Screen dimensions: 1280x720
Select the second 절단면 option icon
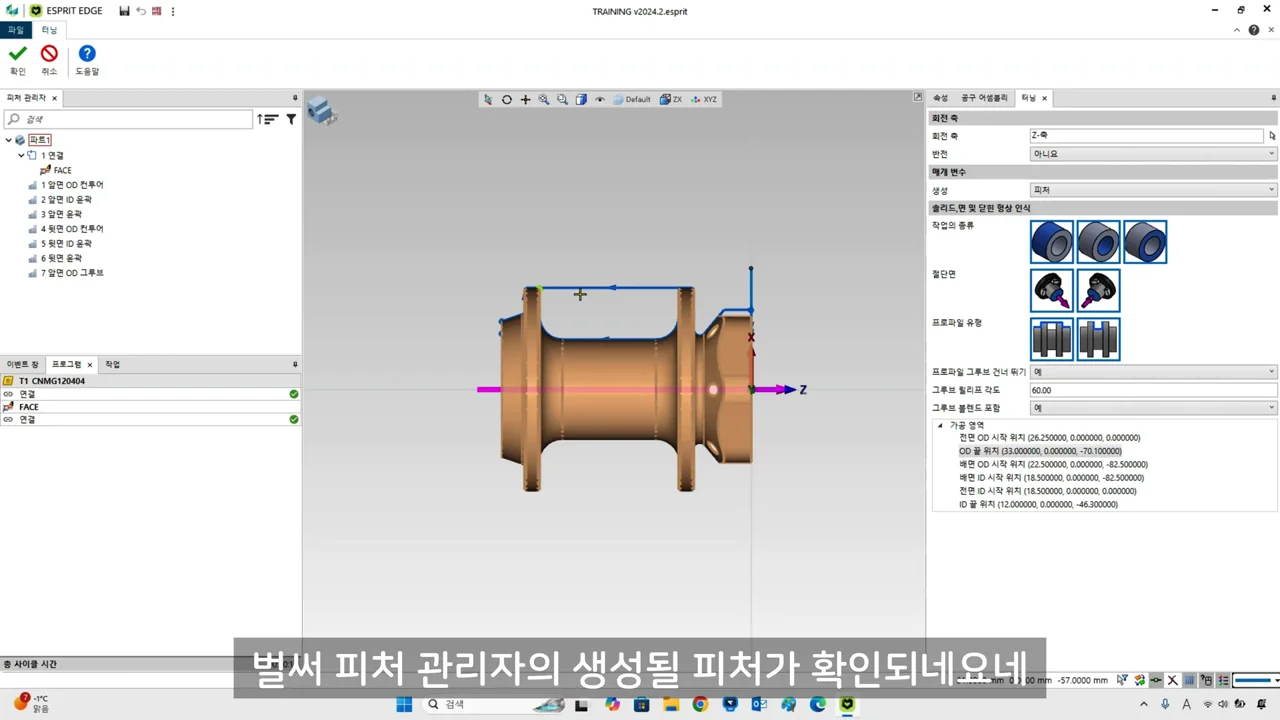[1098, 290]
